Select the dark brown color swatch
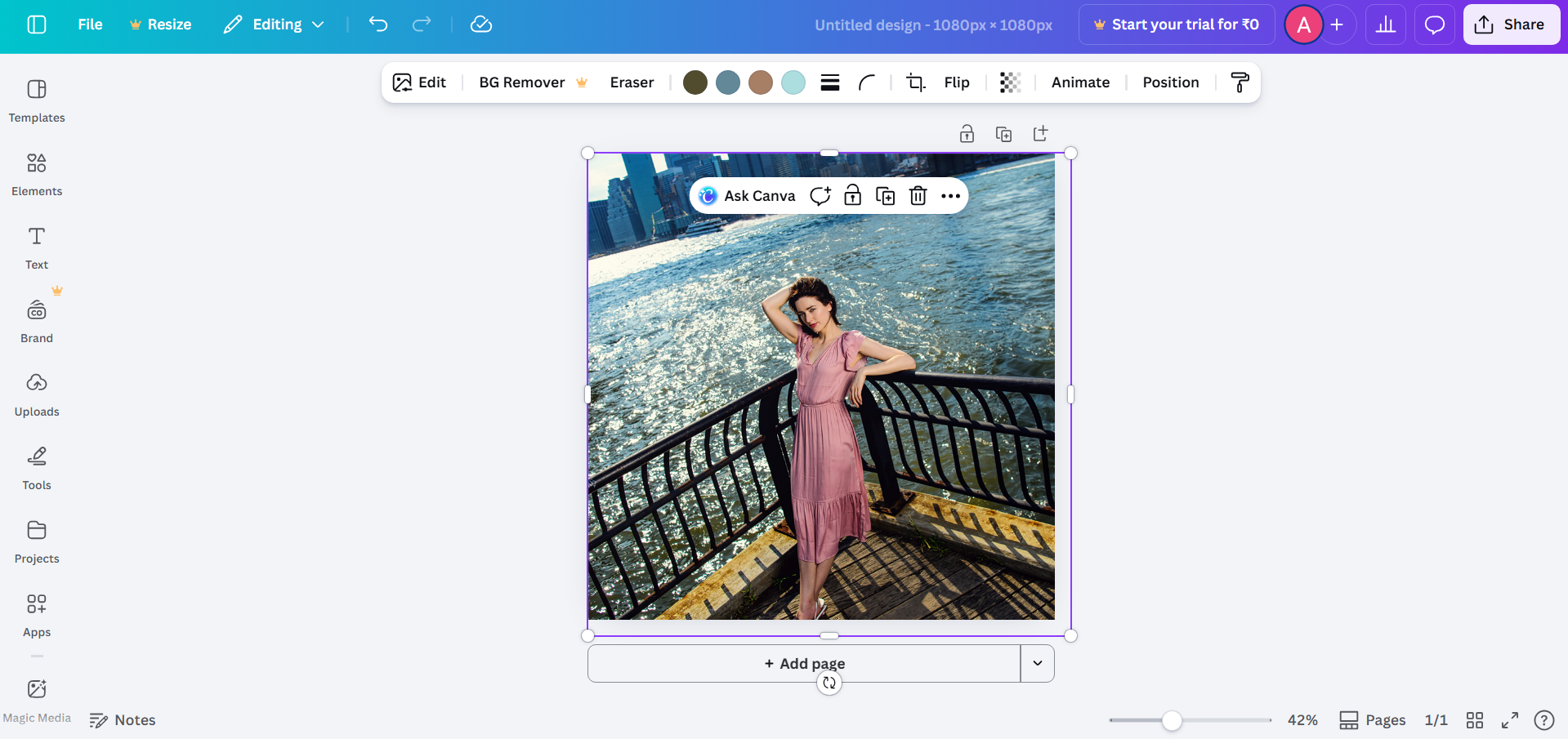The height and width of the screenshot is (739, 1568). 695,82
